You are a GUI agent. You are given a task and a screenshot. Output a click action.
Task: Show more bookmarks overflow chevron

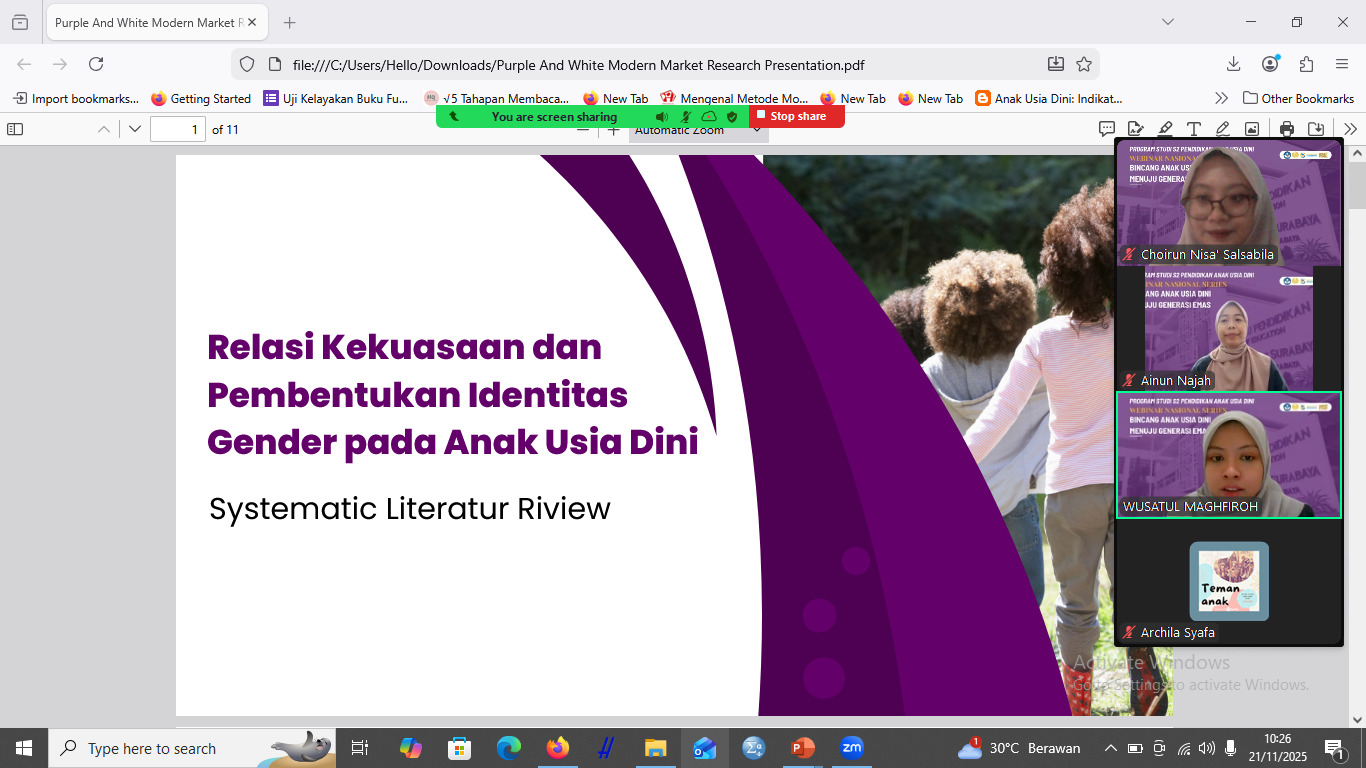(x=1221, y=98)
